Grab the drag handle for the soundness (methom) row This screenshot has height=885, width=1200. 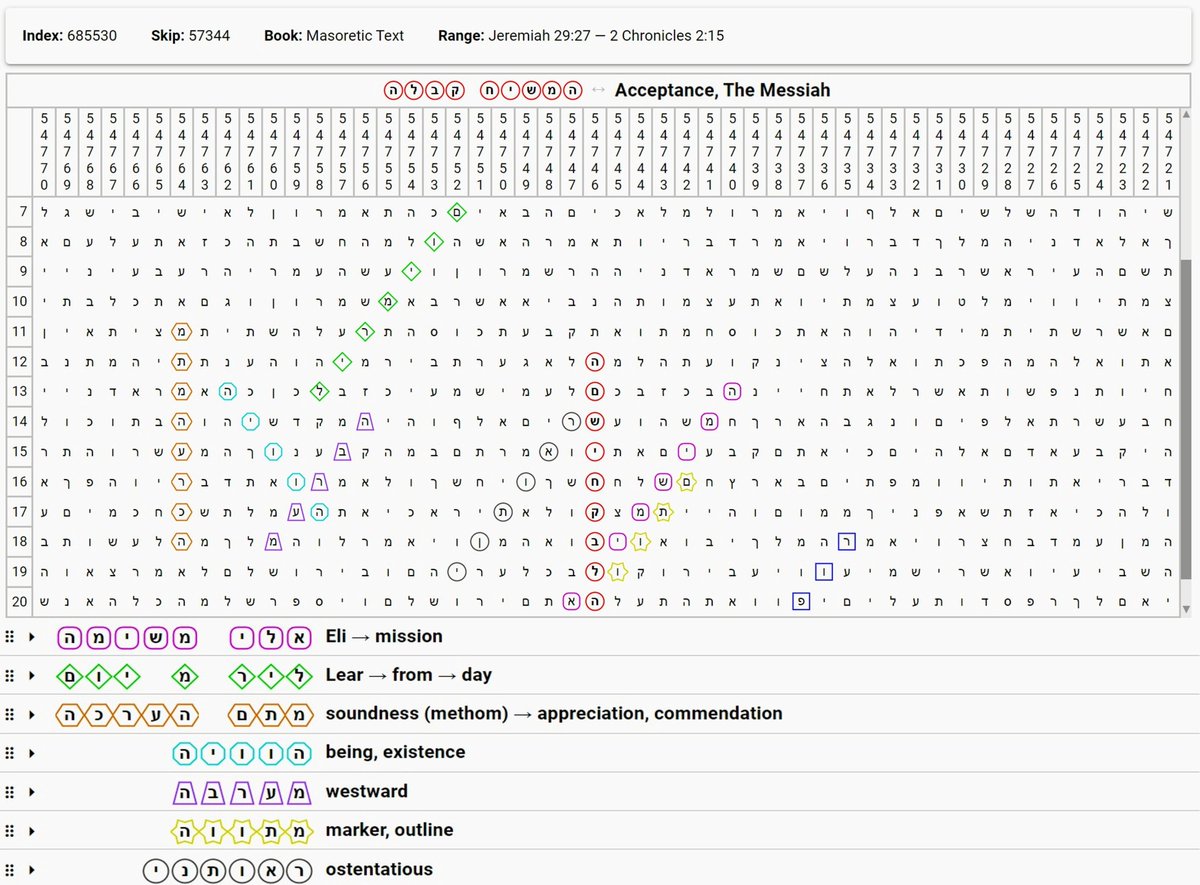(x=10, y=714)
